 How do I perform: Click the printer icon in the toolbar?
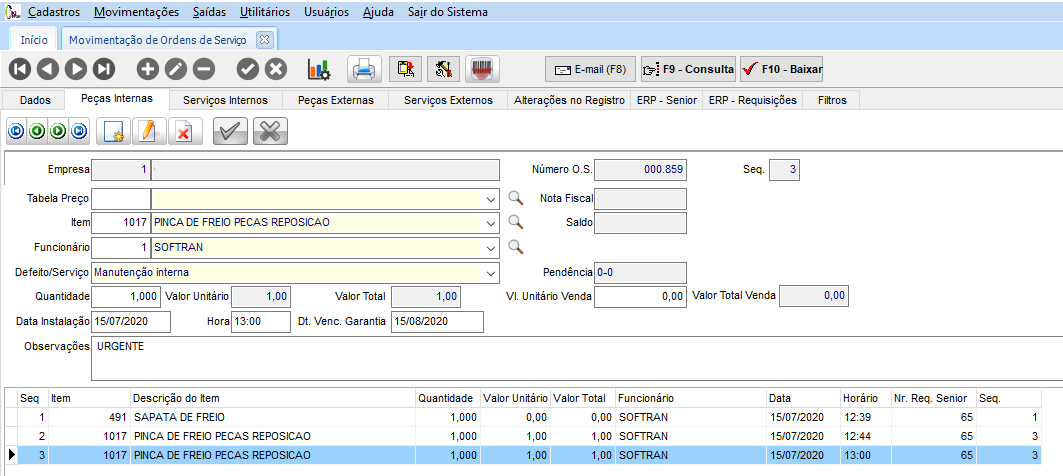365,69
